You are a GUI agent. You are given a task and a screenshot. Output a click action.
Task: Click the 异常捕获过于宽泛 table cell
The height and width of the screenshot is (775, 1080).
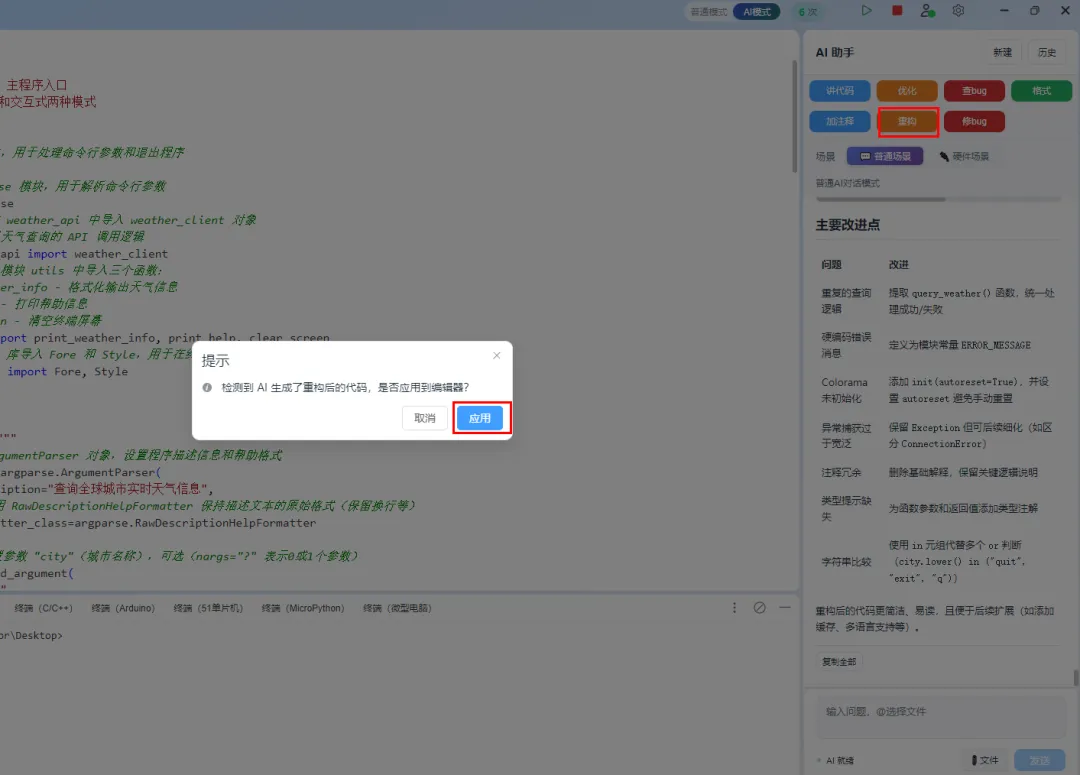click(x=847, y=435)
